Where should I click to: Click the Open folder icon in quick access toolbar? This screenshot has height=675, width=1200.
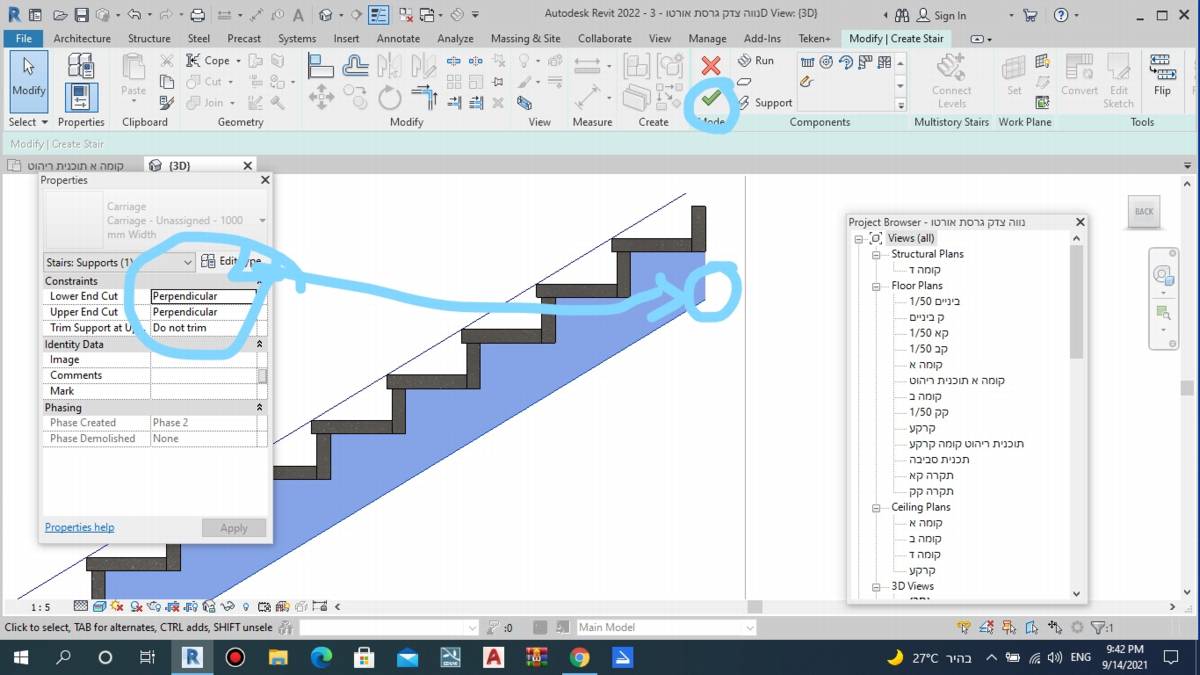(x=59, y=15)
